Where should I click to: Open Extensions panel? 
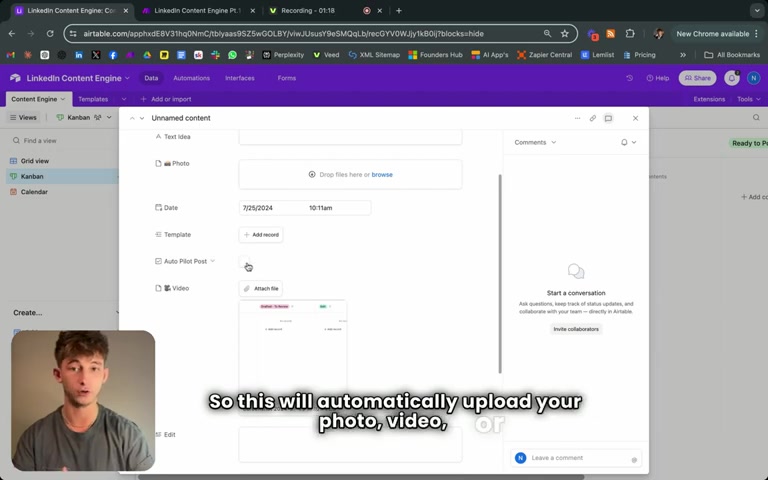(709, 99)
